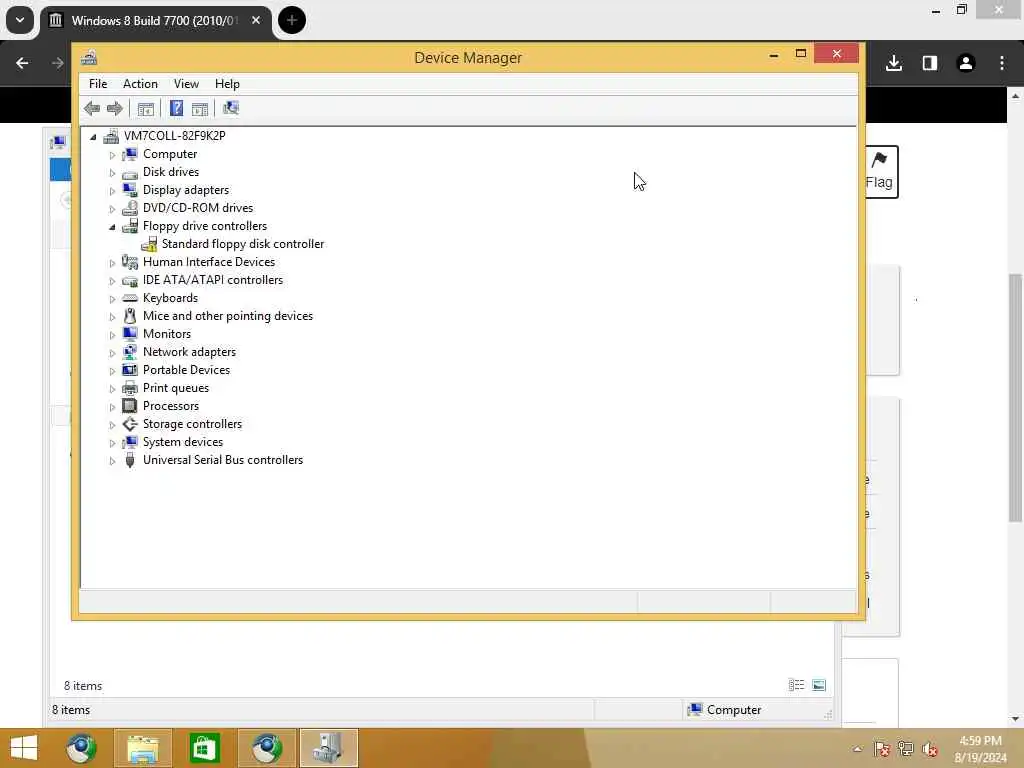Click the Device Manager title bar icon

point(89,57)
